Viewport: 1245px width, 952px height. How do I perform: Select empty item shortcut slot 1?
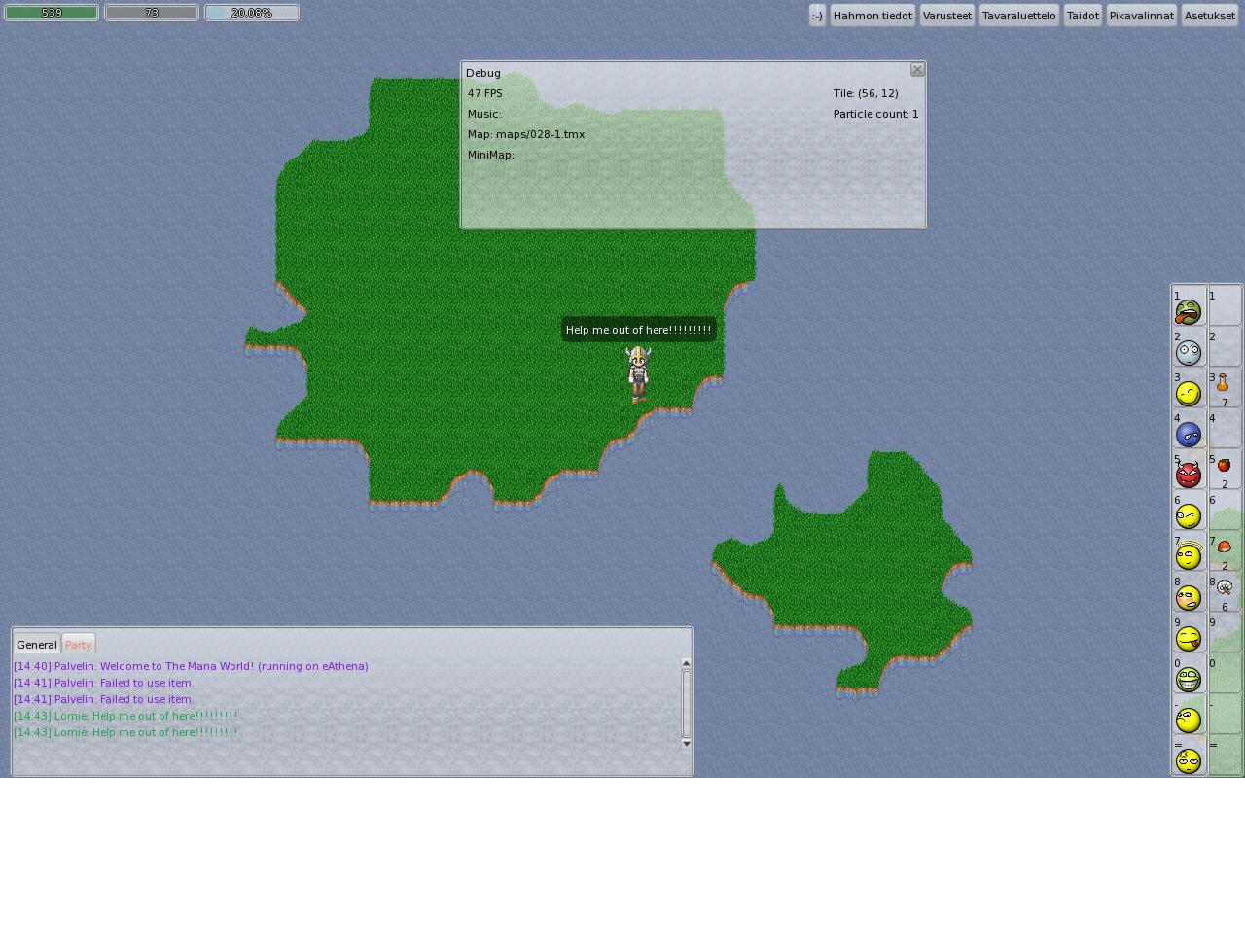click(x=1225, y=306)
